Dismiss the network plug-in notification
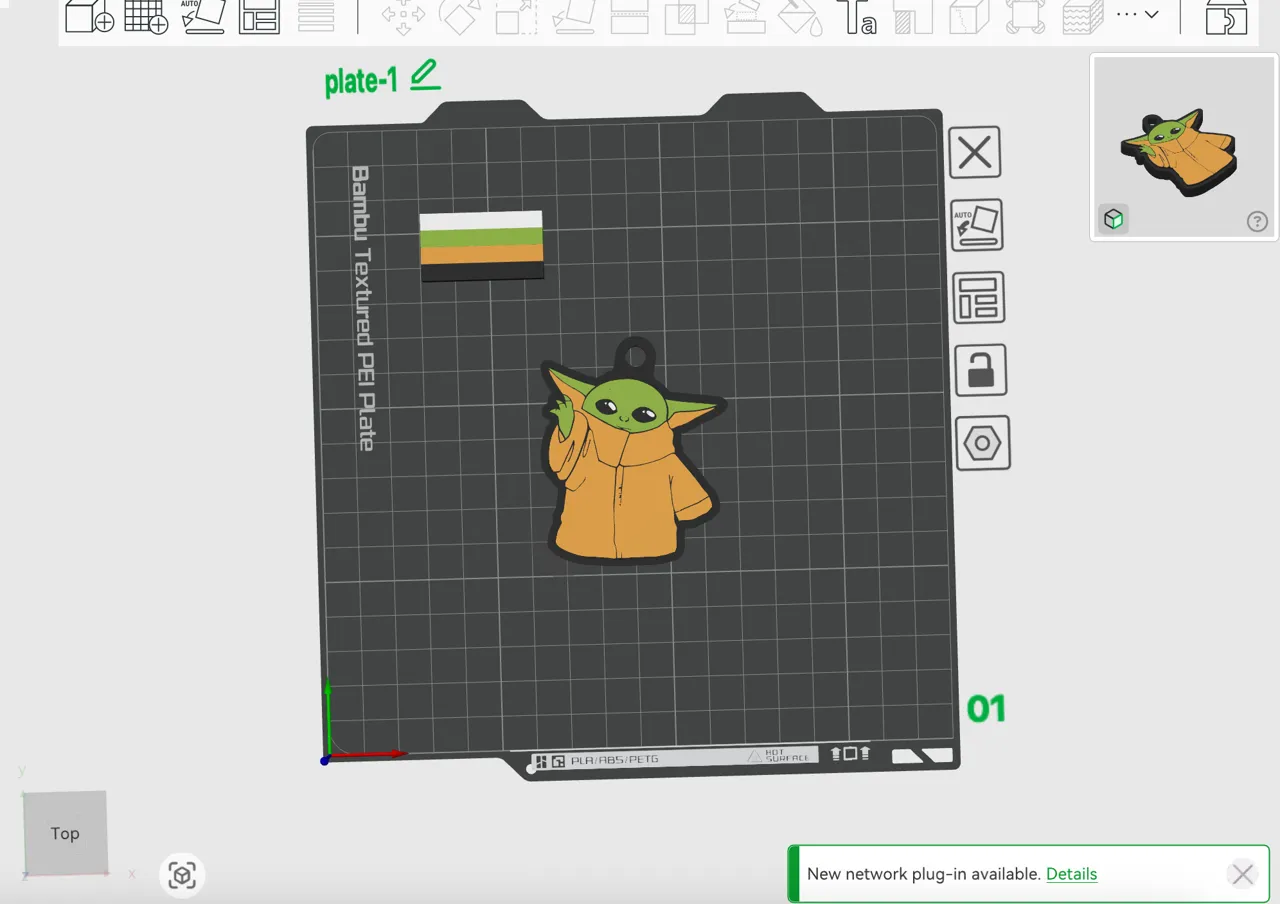The height and width of the screenshot is (904, 1280). click(x=1242, y=874)
